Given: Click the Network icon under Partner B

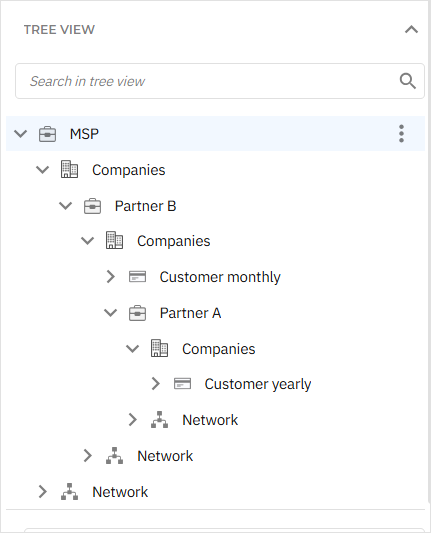Looking at the screenshot, I should click(115, 455).
